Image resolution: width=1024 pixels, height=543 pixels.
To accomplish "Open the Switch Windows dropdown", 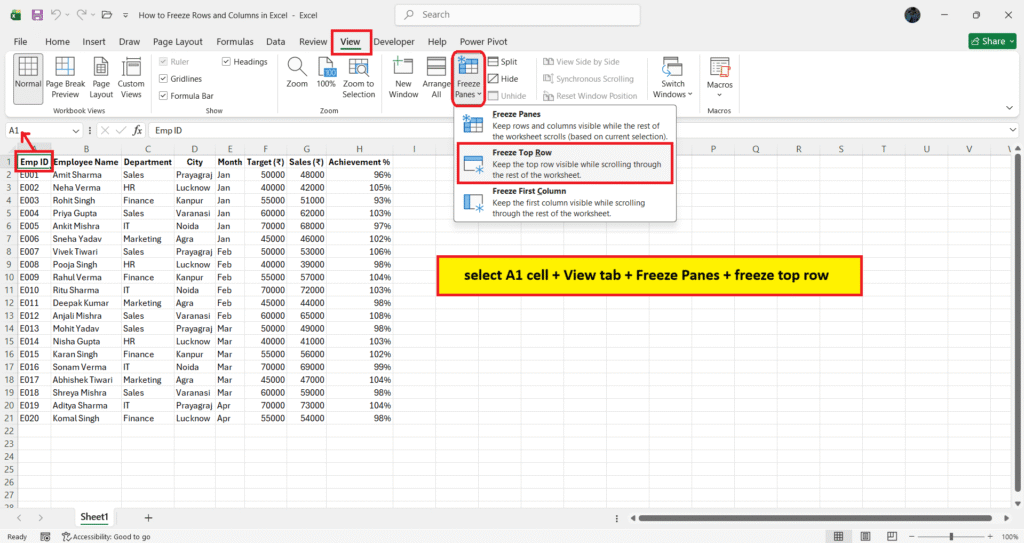I will pos(673,78).
